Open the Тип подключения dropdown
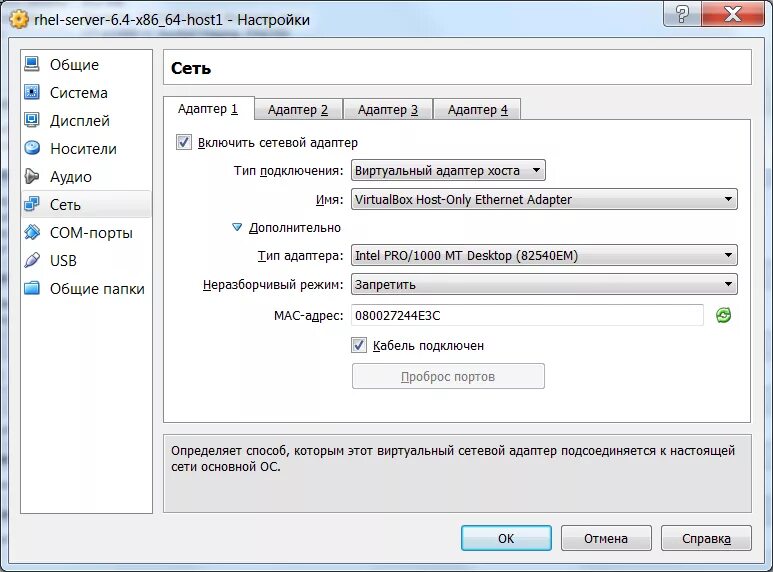The width and height of the screenshot is (773, 572). pos(448,171)
